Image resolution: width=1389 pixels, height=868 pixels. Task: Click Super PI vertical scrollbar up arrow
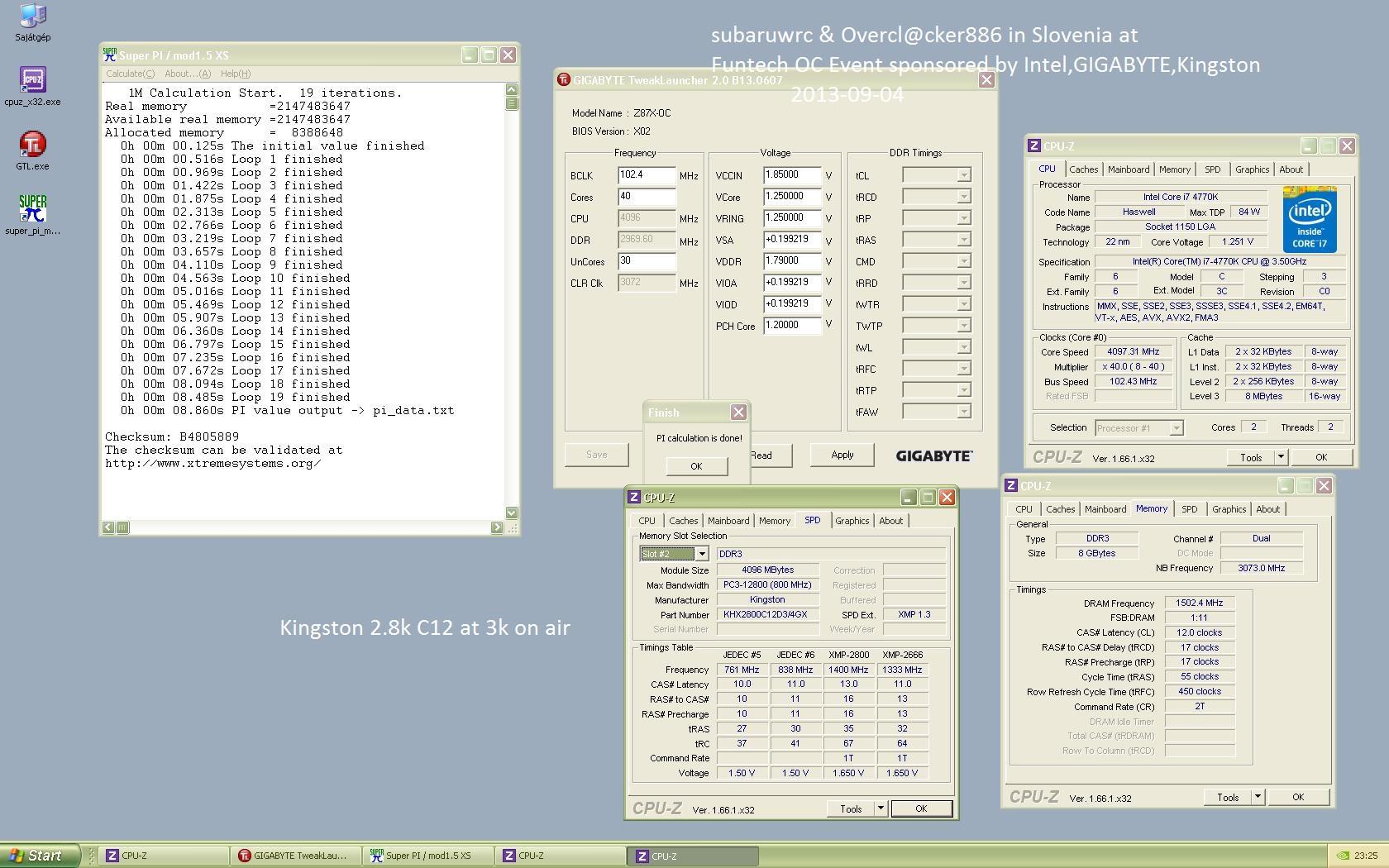(x=511, y=89)
